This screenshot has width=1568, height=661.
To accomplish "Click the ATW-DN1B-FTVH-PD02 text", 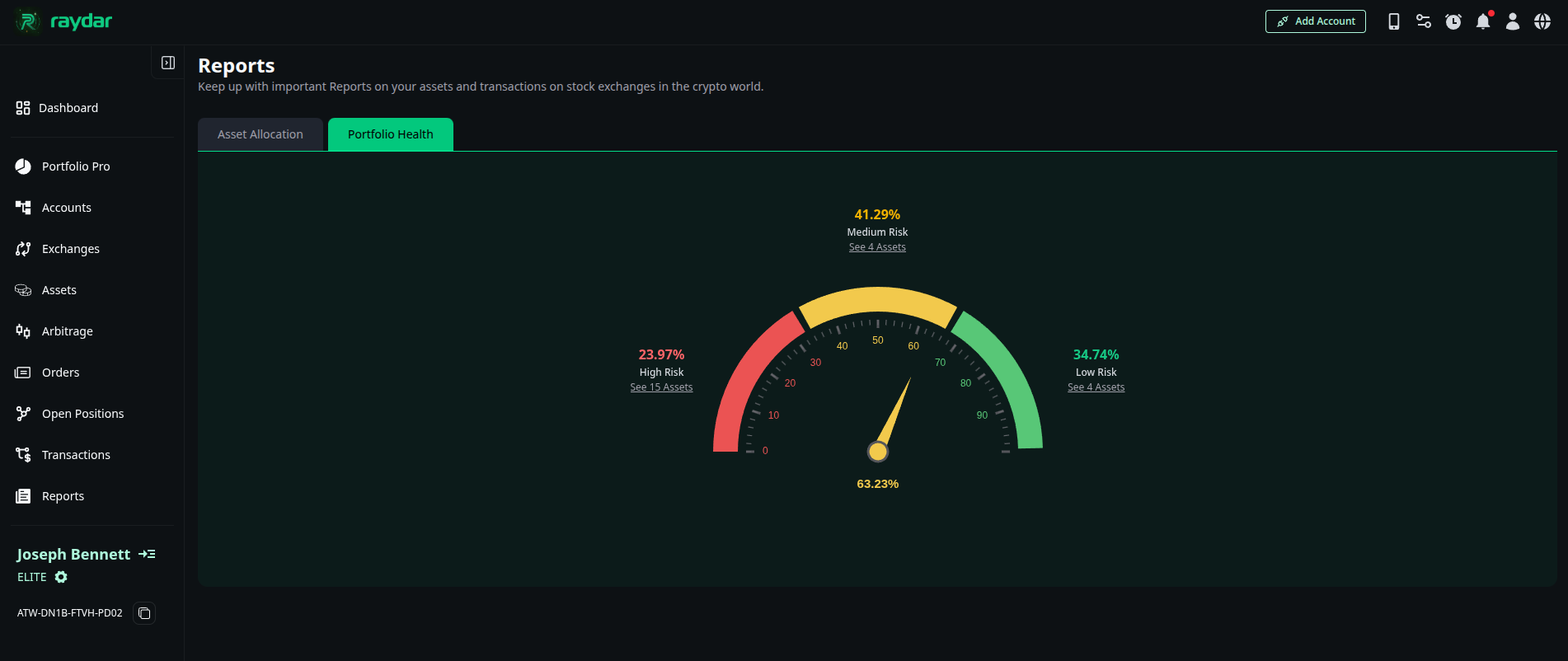I will tap(70, 613).
